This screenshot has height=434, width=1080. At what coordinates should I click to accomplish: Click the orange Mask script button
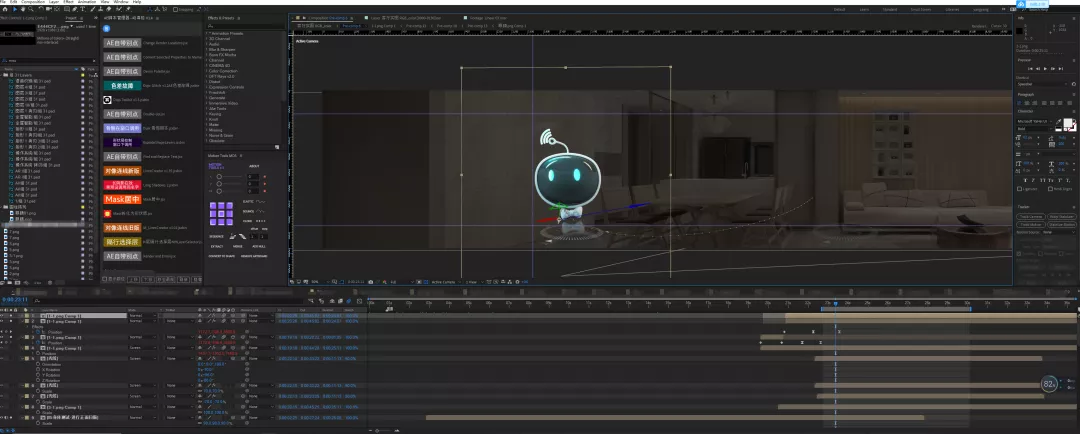pyautogui.click(x=123, y=199)
